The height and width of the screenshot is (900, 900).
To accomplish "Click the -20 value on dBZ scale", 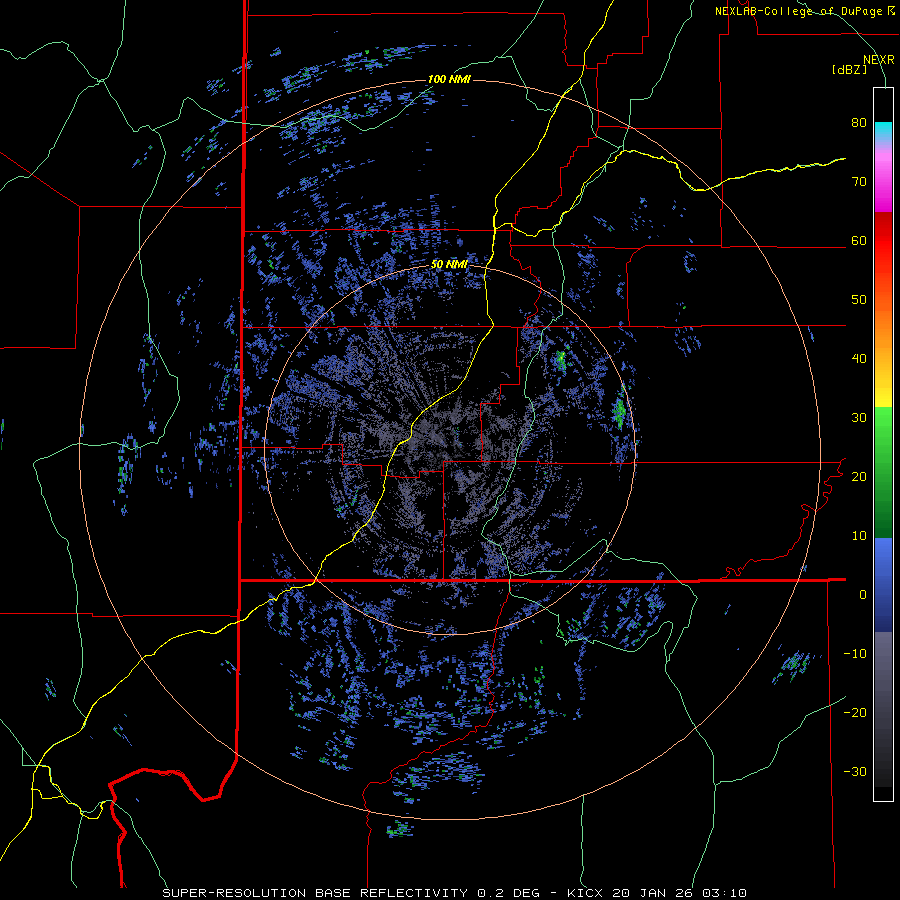I will pyautogui.click(x=855, y=712).
